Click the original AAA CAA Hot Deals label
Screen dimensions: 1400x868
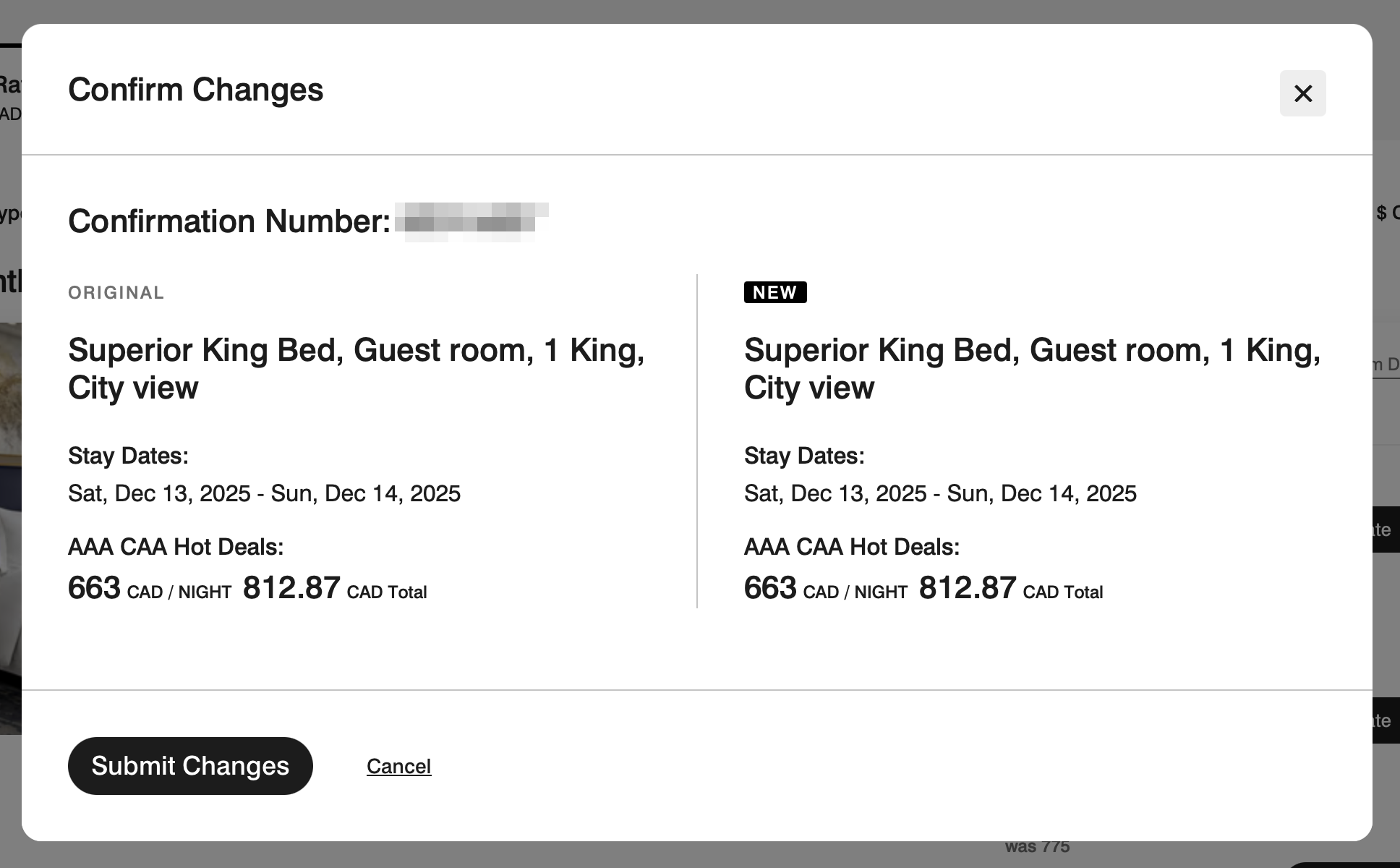[x=176, y=547]
